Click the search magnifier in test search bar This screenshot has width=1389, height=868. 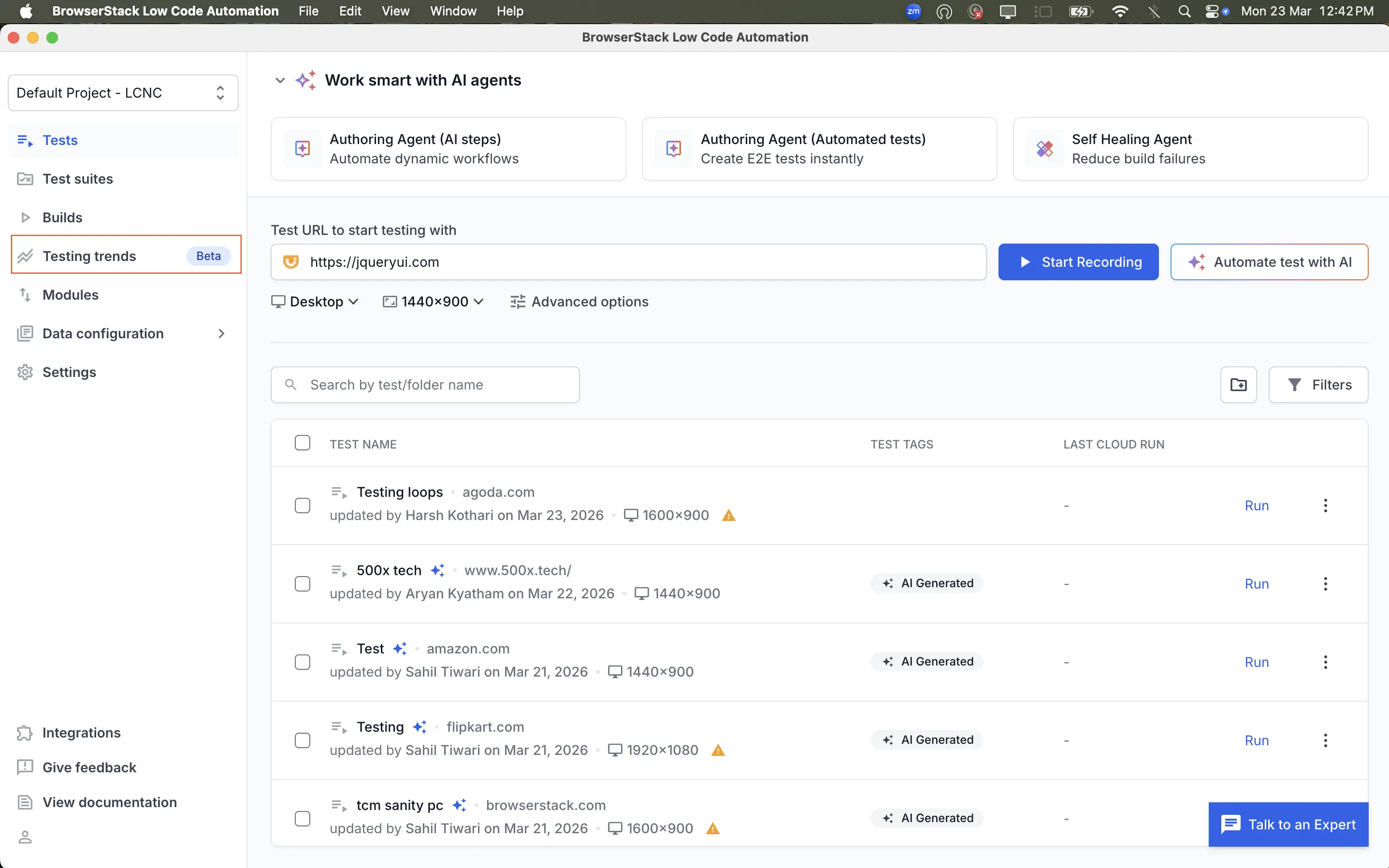click(291, 384)
